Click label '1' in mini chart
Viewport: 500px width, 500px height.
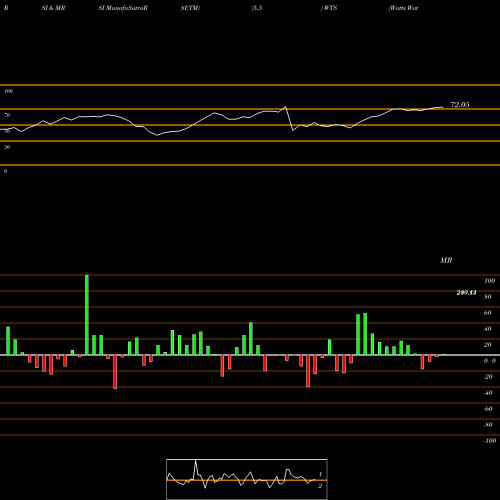[x=320, y=474]
